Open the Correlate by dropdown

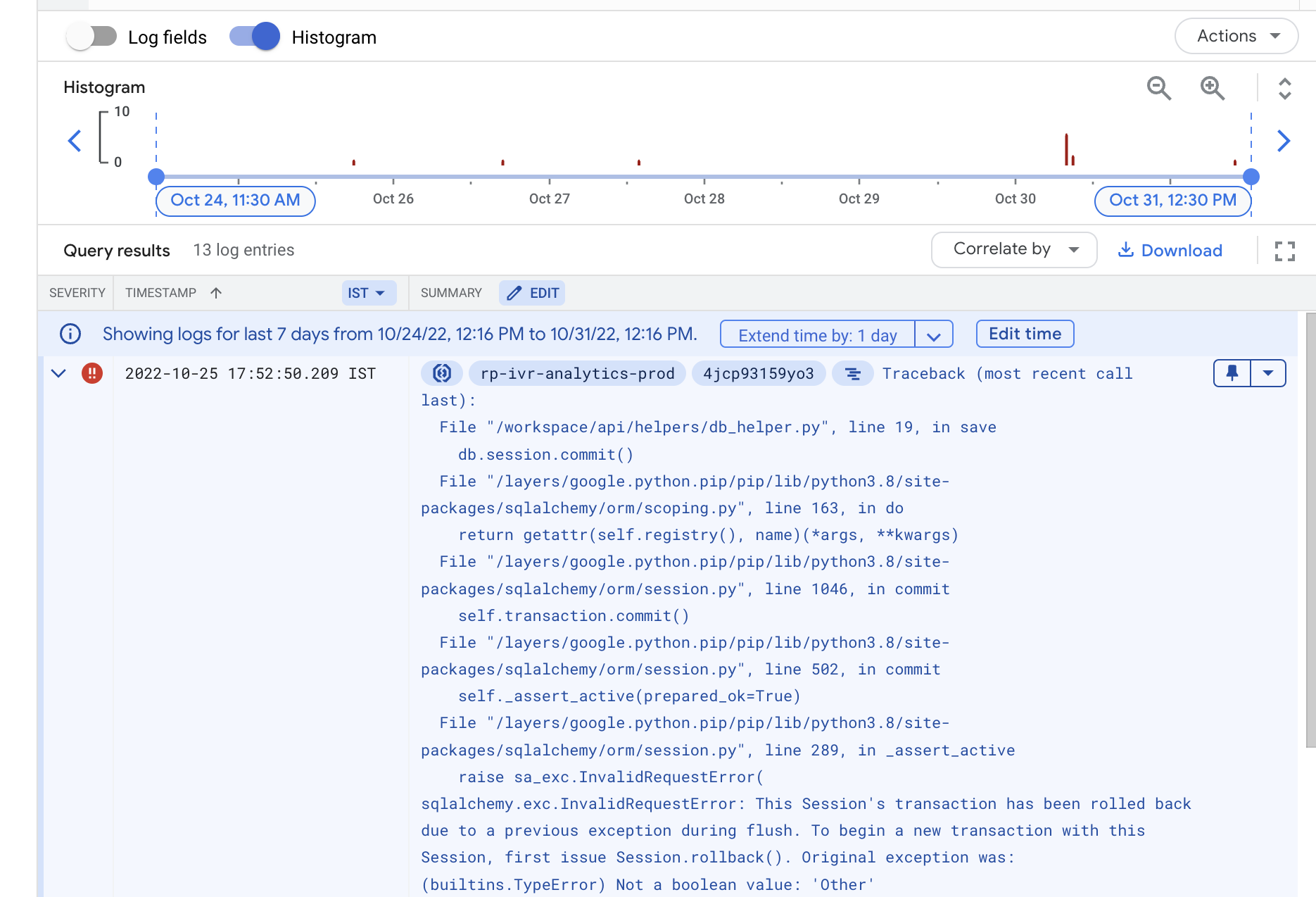pos(1013,249)
